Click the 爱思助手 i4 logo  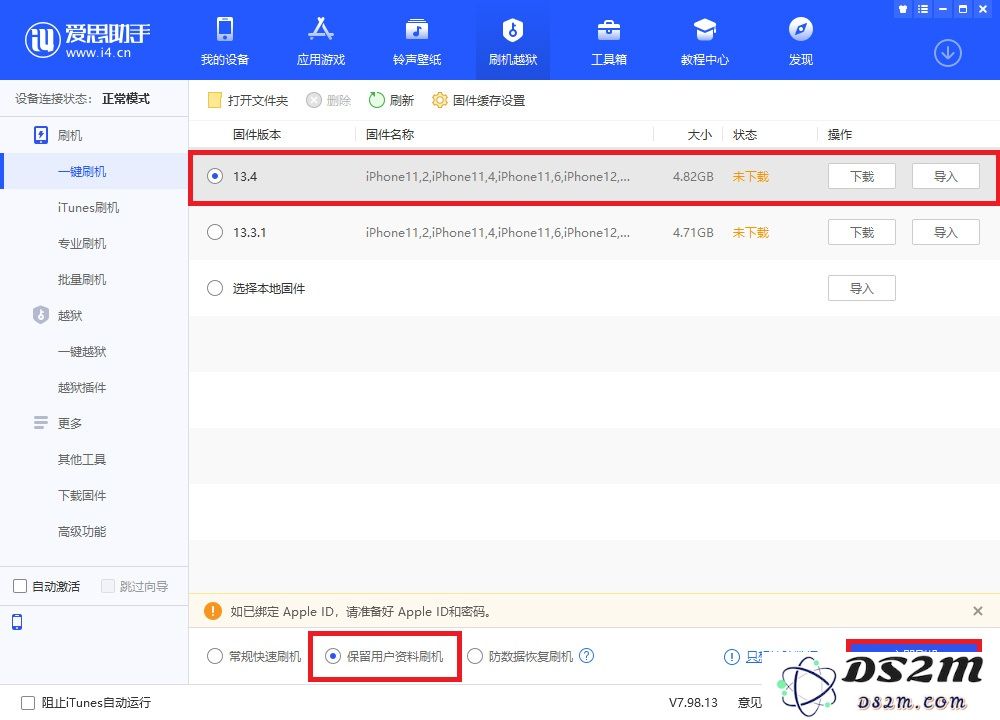point(87,40)
